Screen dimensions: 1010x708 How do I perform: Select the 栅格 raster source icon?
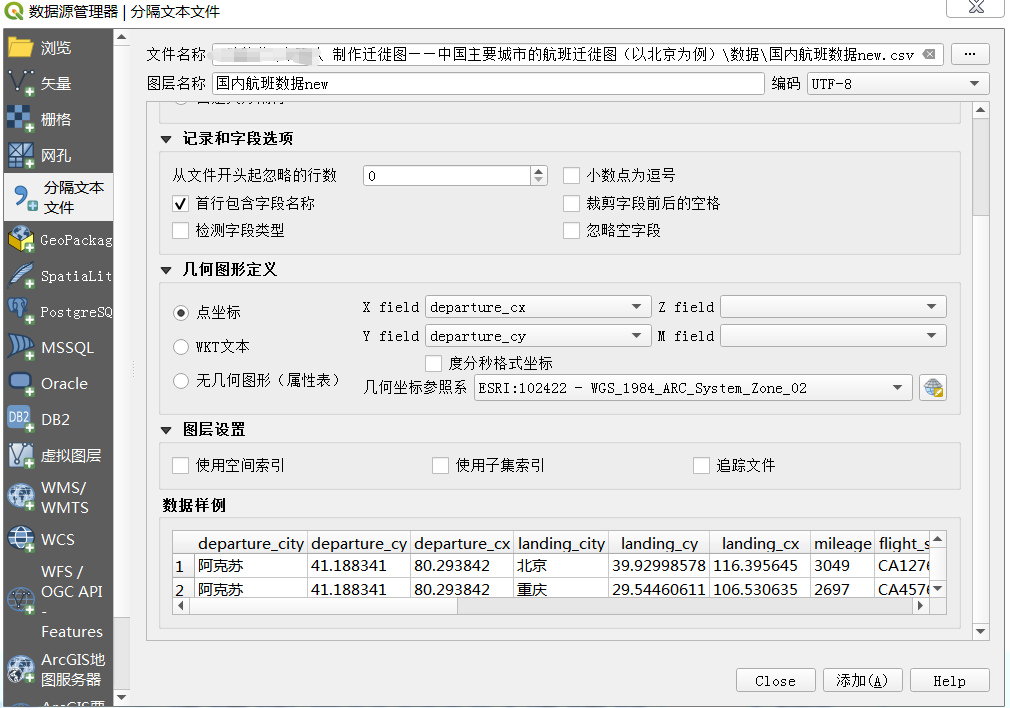coord(21,120)
